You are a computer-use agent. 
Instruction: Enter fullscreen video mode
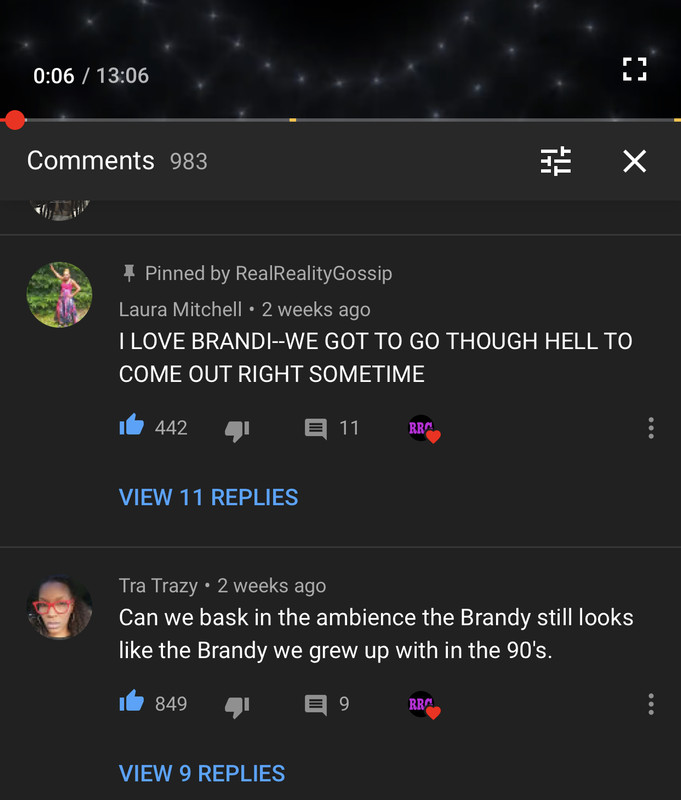[x=635, y=69]
